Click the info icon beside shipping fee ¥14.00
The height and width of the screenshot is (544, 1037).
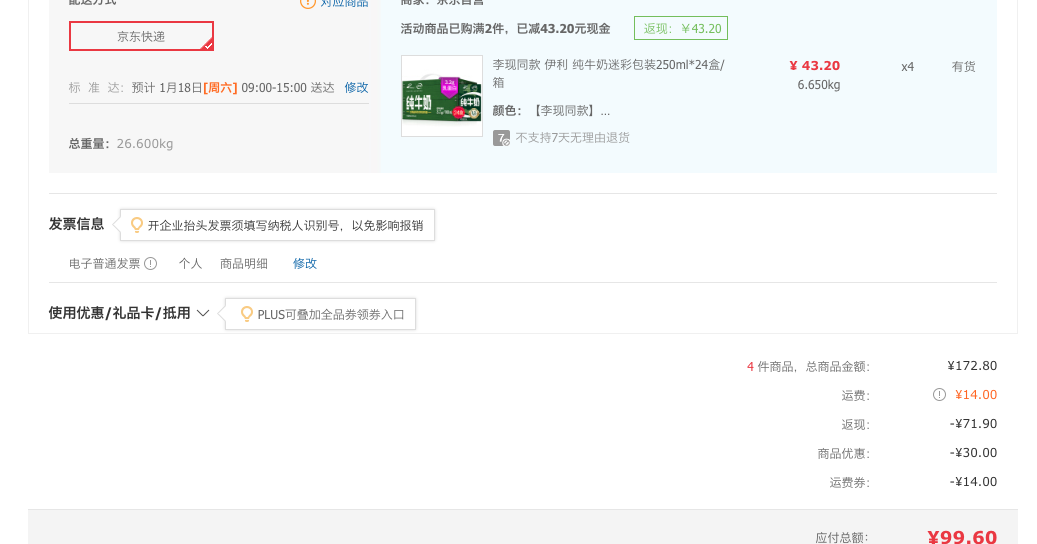coord(939,395)
